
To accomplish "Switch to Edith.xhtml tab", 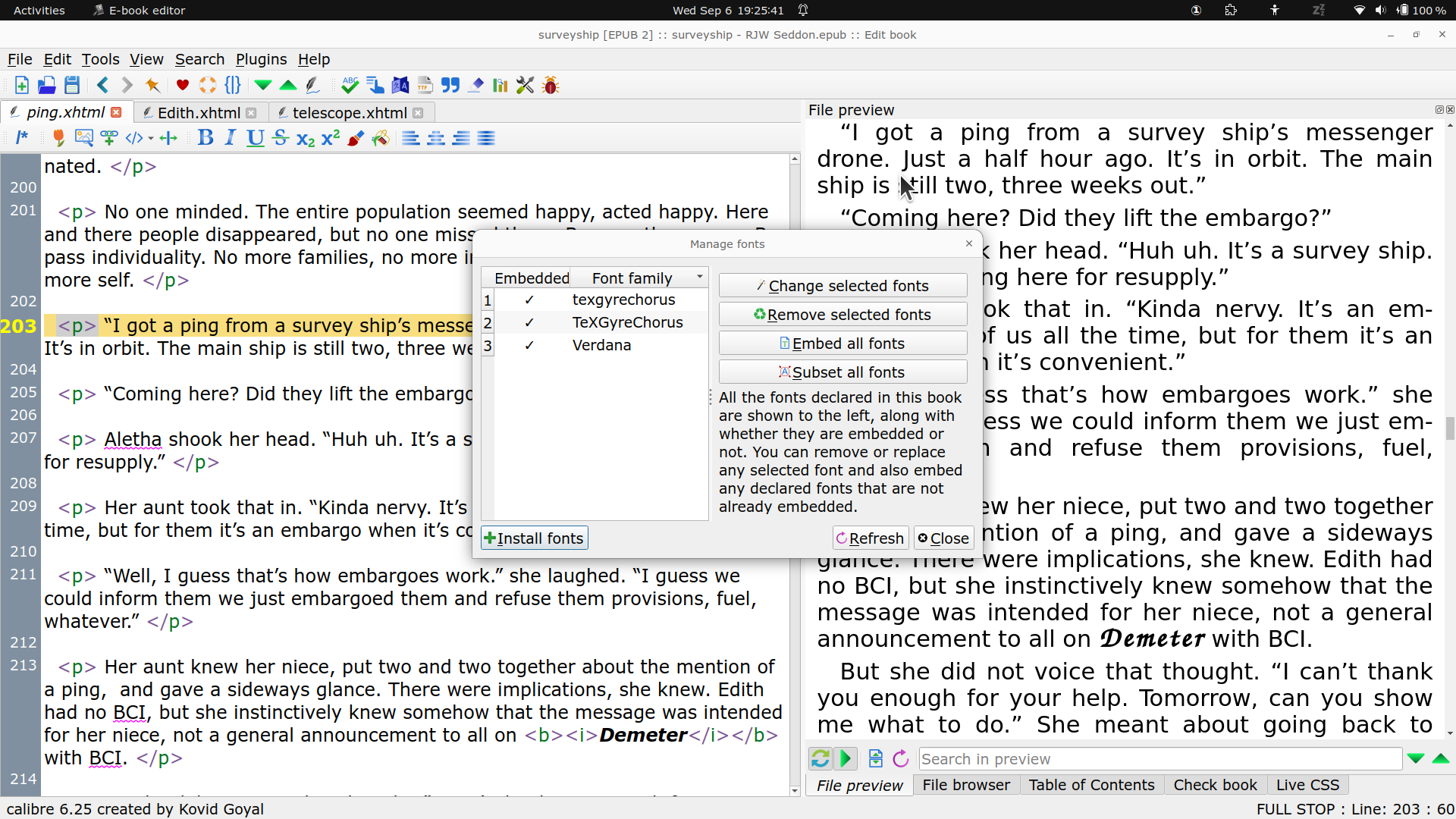I will click(x=199, y=113).
